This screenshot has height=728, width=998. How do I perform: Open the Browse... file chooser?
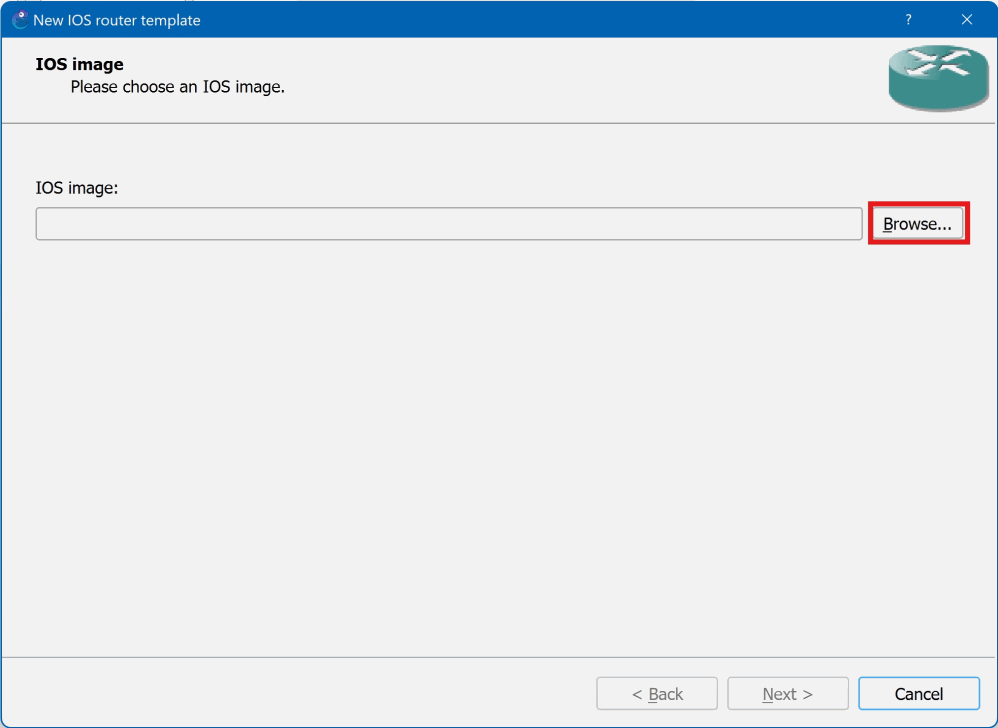pyautogui.click(x=917, y=223)
